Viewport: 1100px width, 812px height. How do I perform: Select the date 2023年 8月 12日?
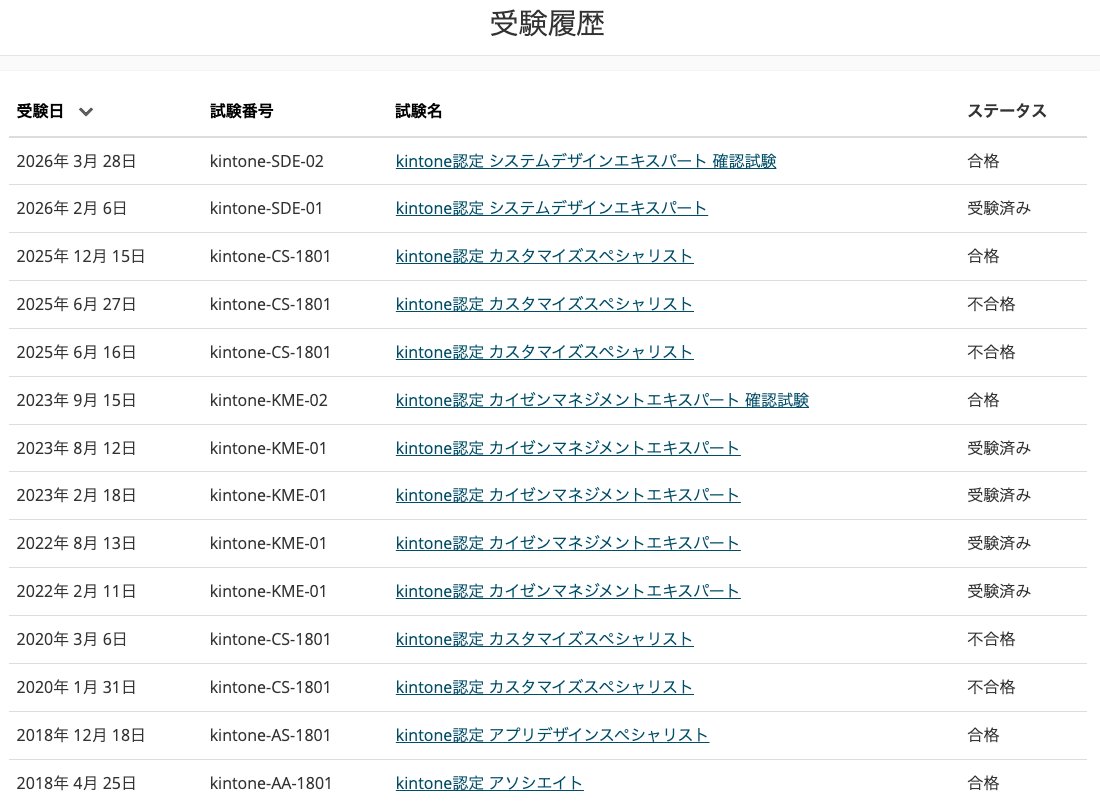pyautogui.click(x=76, y=448)
